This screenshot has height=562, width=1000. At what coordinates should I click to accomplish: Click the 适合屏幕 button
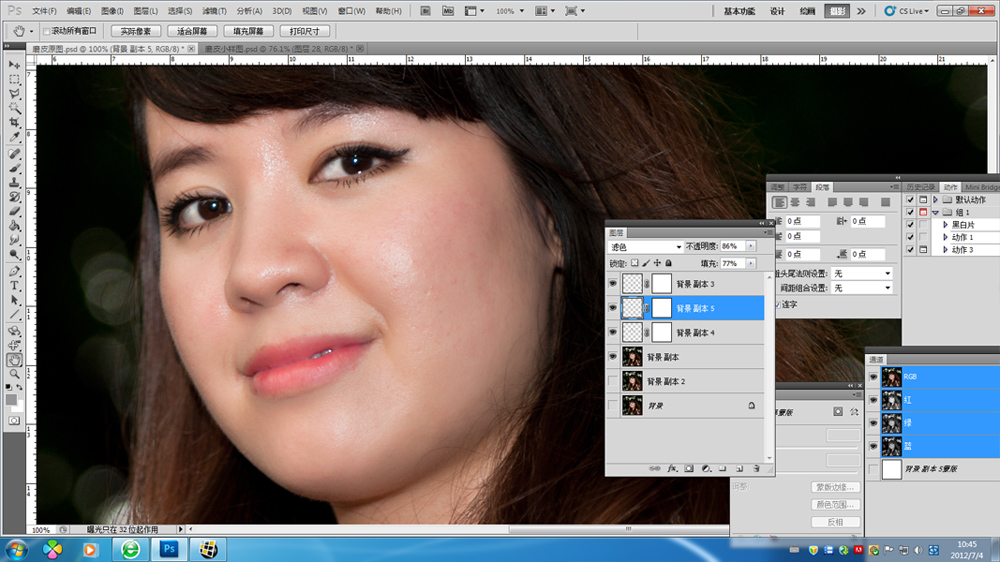[193, 31]
